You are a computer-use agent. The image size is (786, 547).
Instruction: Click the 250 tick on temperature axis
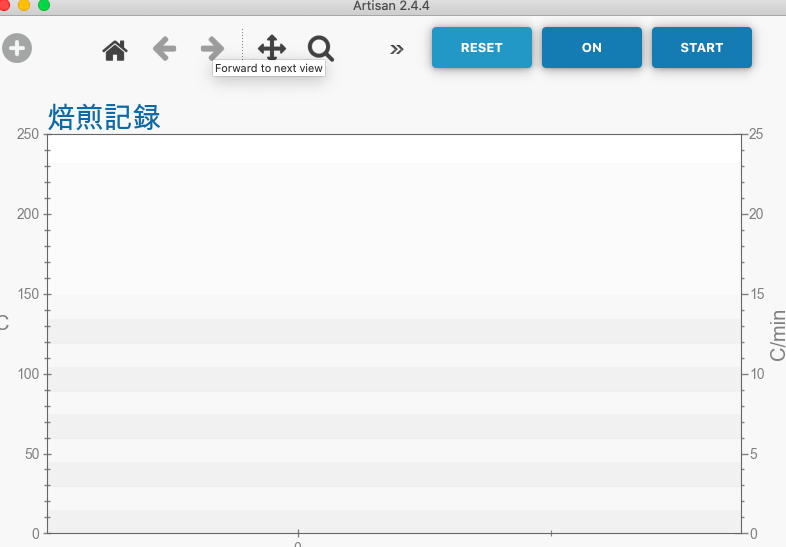pyautogui.click(x=28, y=134)
